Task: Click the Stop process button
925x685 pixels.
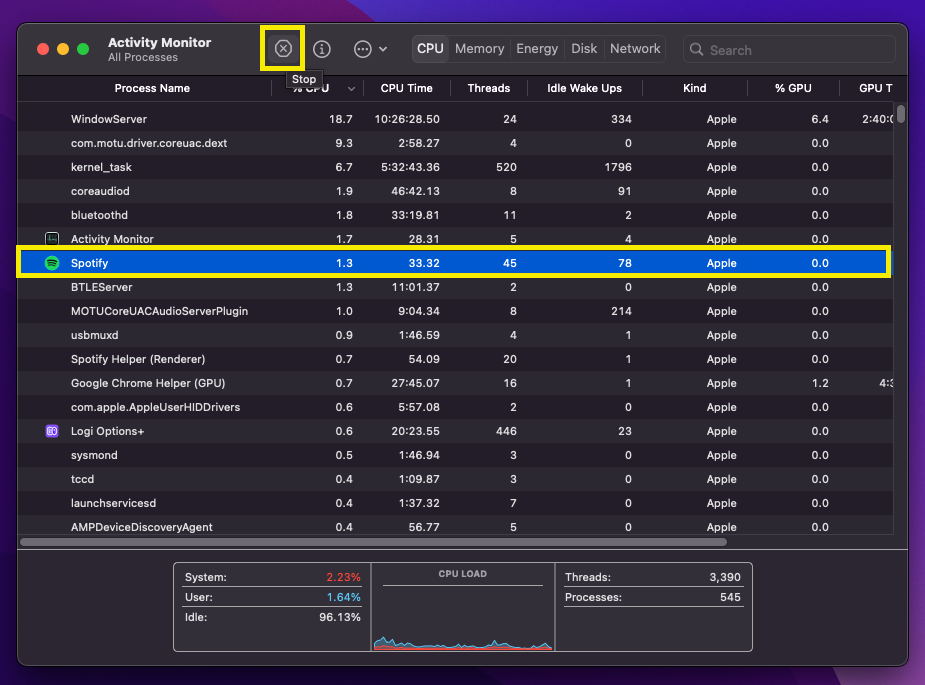Action: tap(283, 48)
